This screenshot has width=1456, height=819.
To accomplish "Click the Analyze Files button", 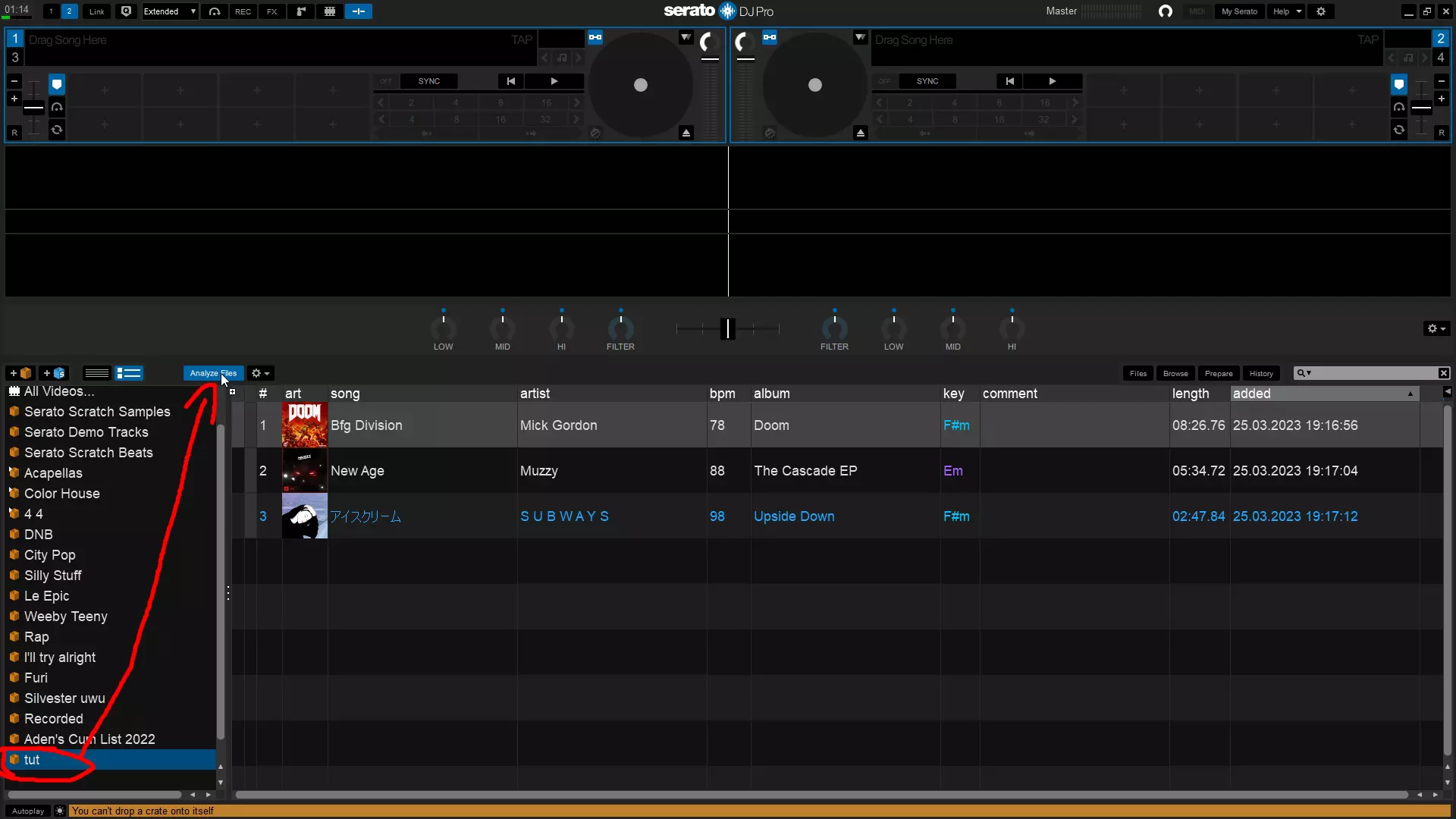I will 212,373.
